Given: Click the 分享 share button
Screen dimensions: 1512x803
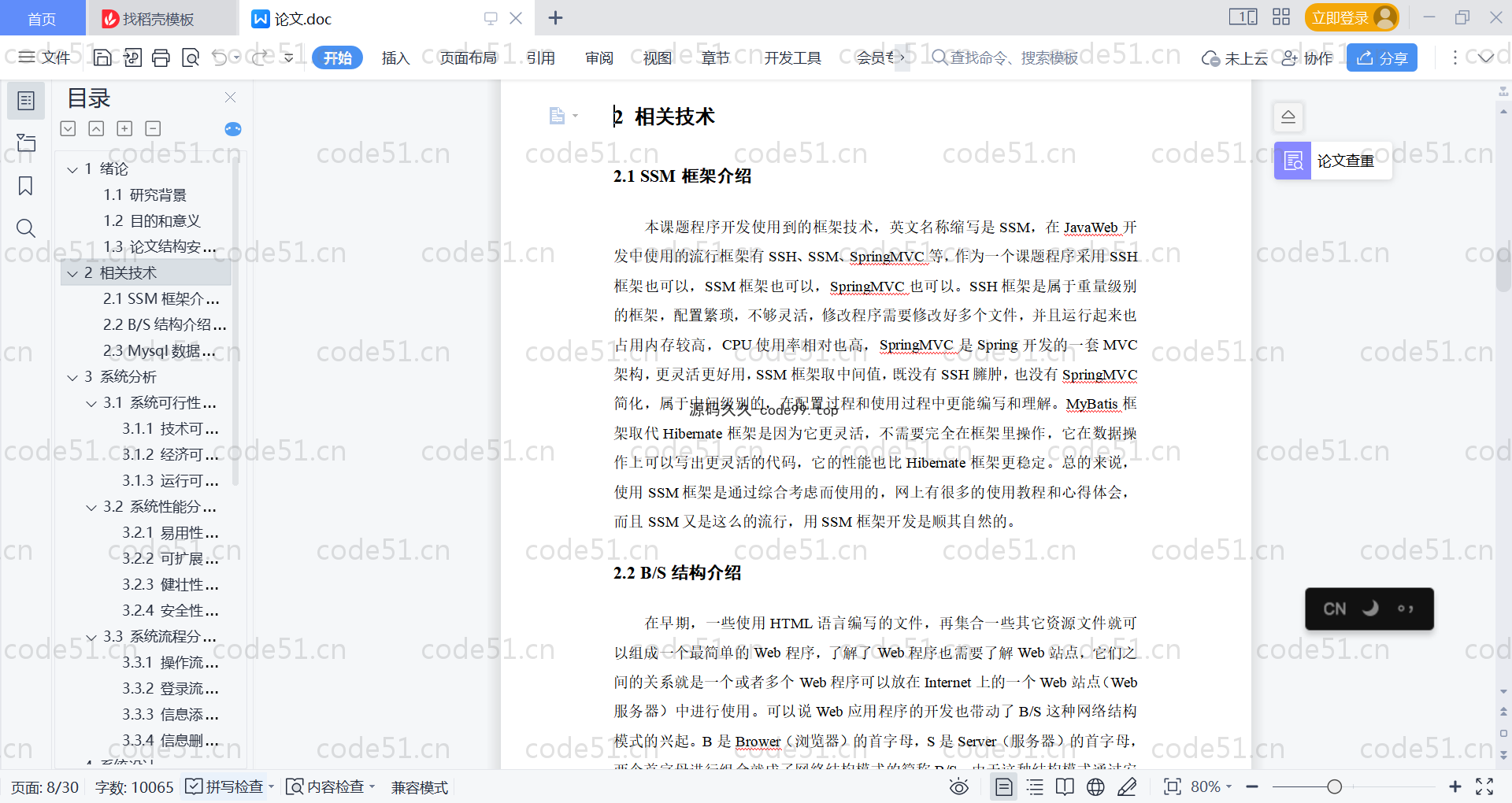Looking at the screenshot, I should [x=1382, y=57].
